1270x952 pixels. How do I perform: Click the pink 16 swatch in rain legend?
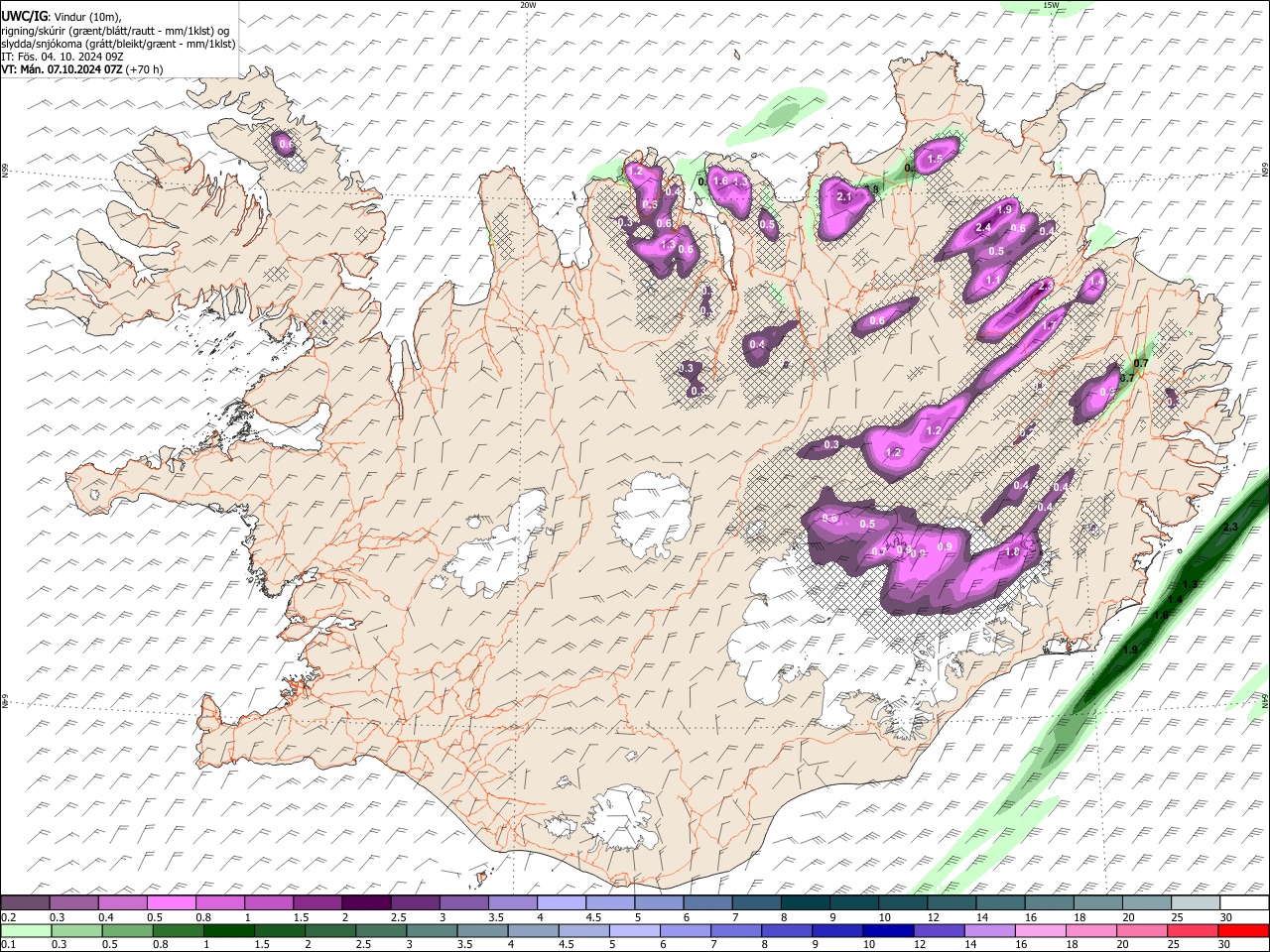click(1040, 930)
